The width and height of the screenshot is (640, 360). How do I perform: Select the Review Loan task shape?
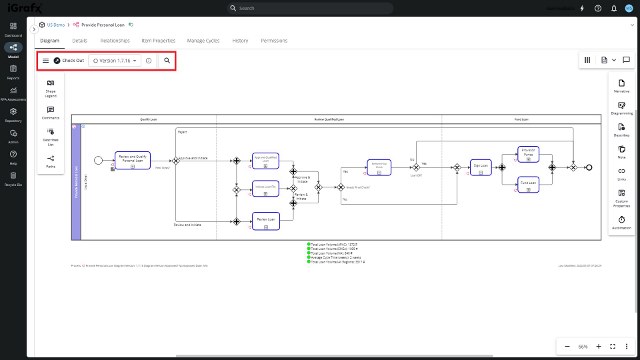click(266, 221)
